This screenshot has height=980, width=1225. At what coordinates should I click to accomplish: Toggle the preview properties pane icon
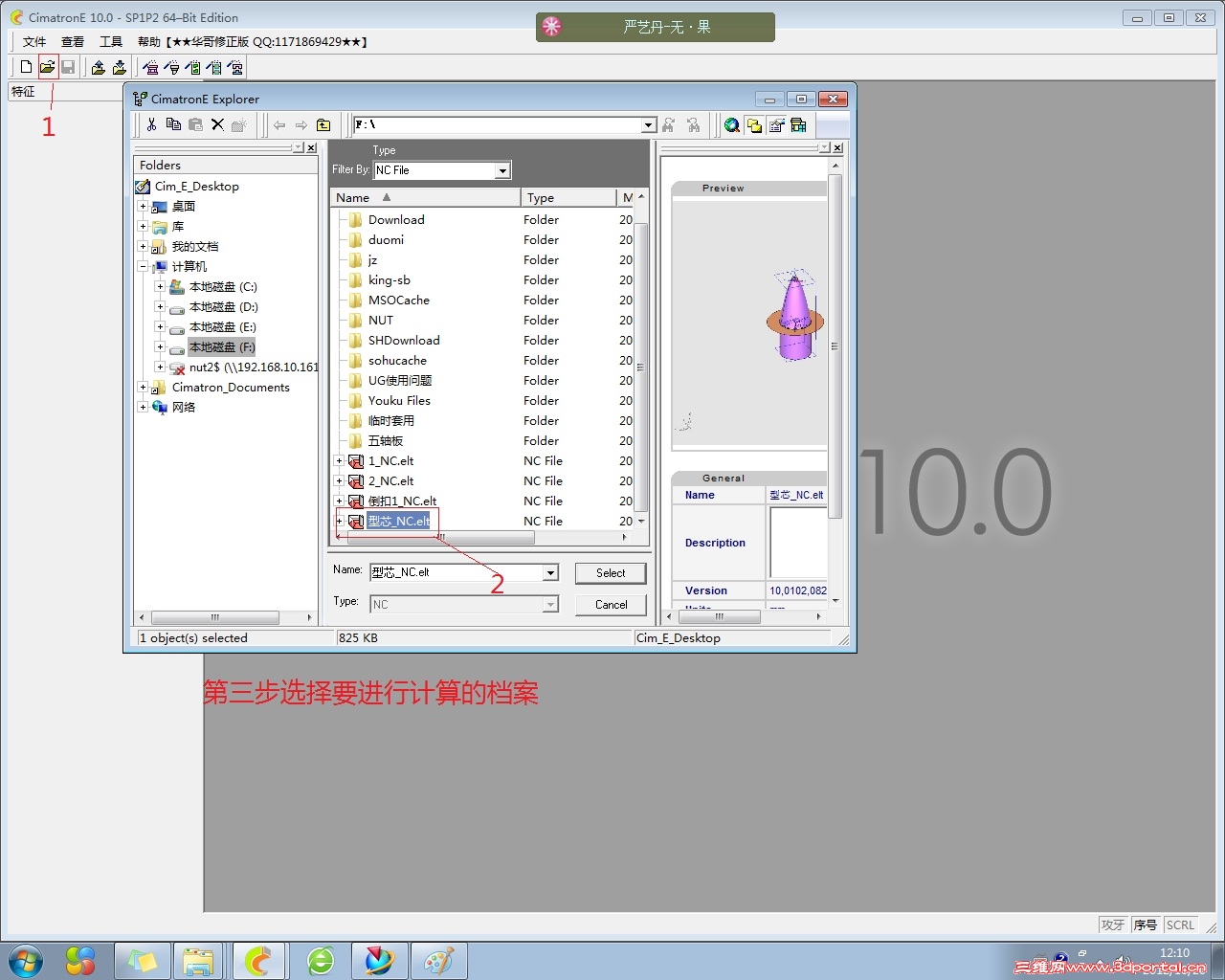pos(776,124)
